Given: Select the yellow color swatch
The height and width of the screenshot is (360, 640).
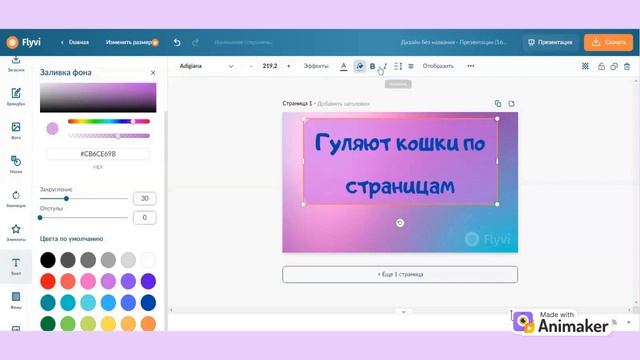Looking at the screenshot, I should [x=108, y=324].
